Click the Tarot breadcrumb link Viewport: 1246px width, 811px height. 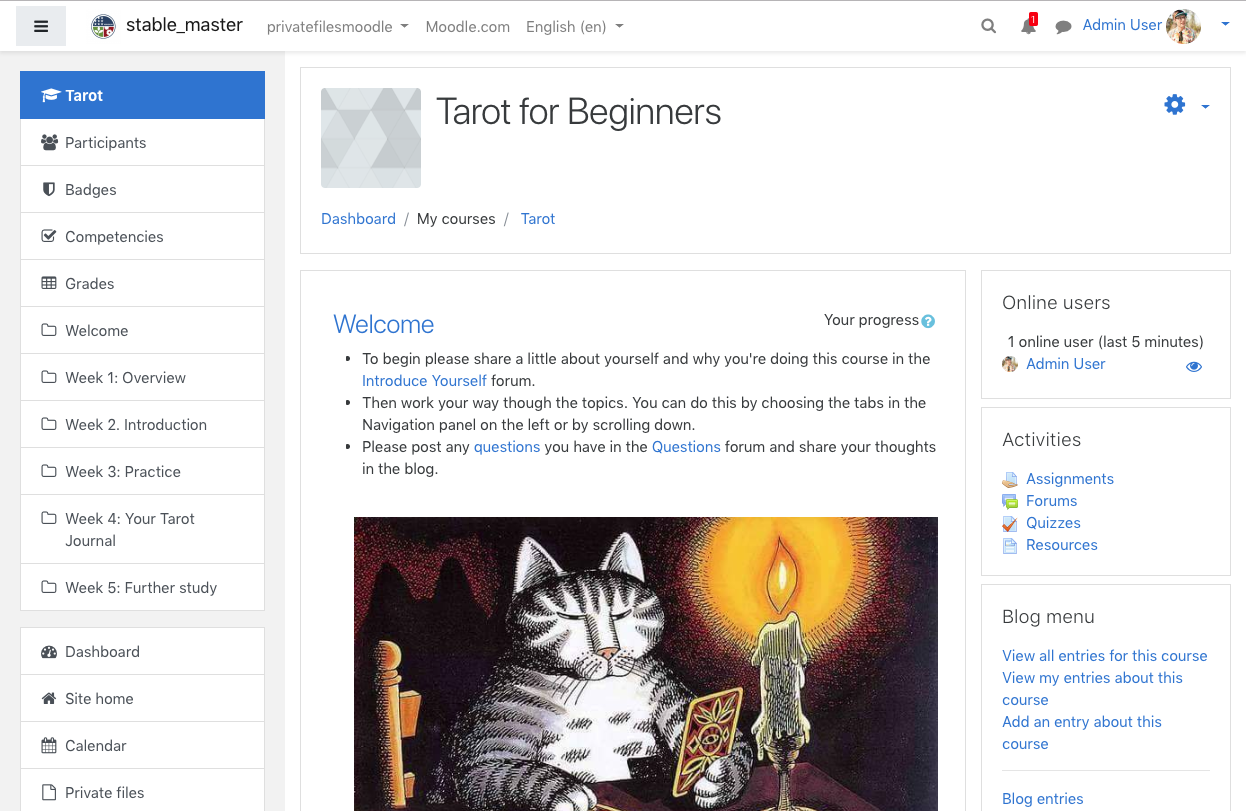(x=538, y=219)
